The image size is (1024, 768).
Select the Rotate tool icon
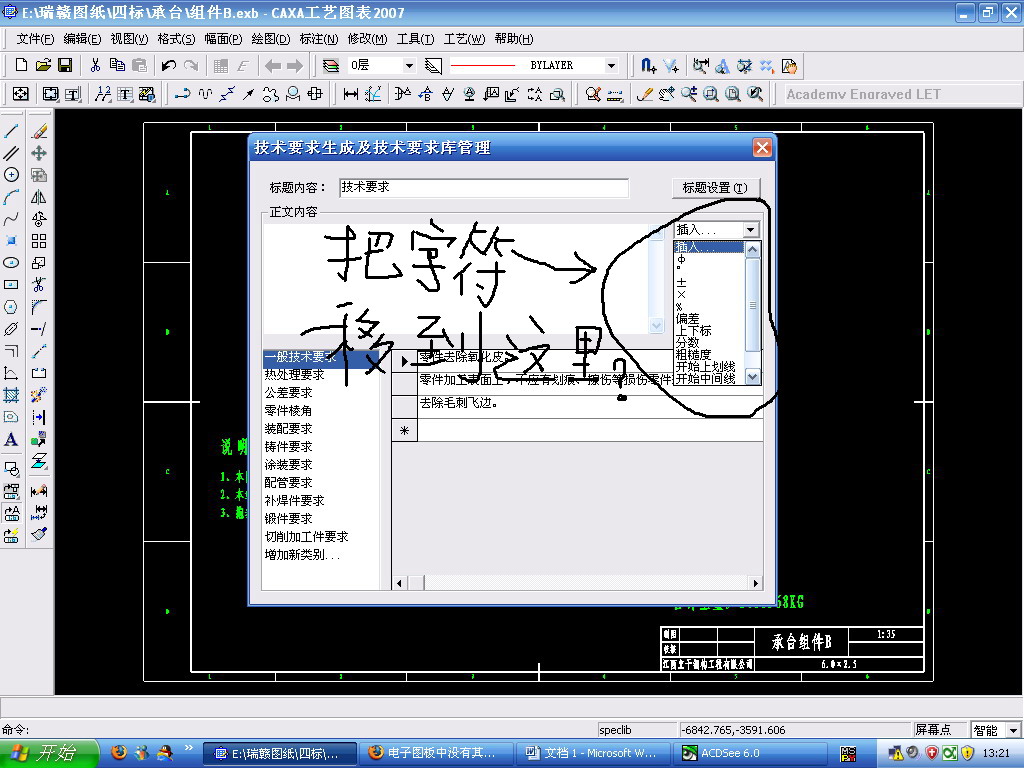(x=39, y=219)
